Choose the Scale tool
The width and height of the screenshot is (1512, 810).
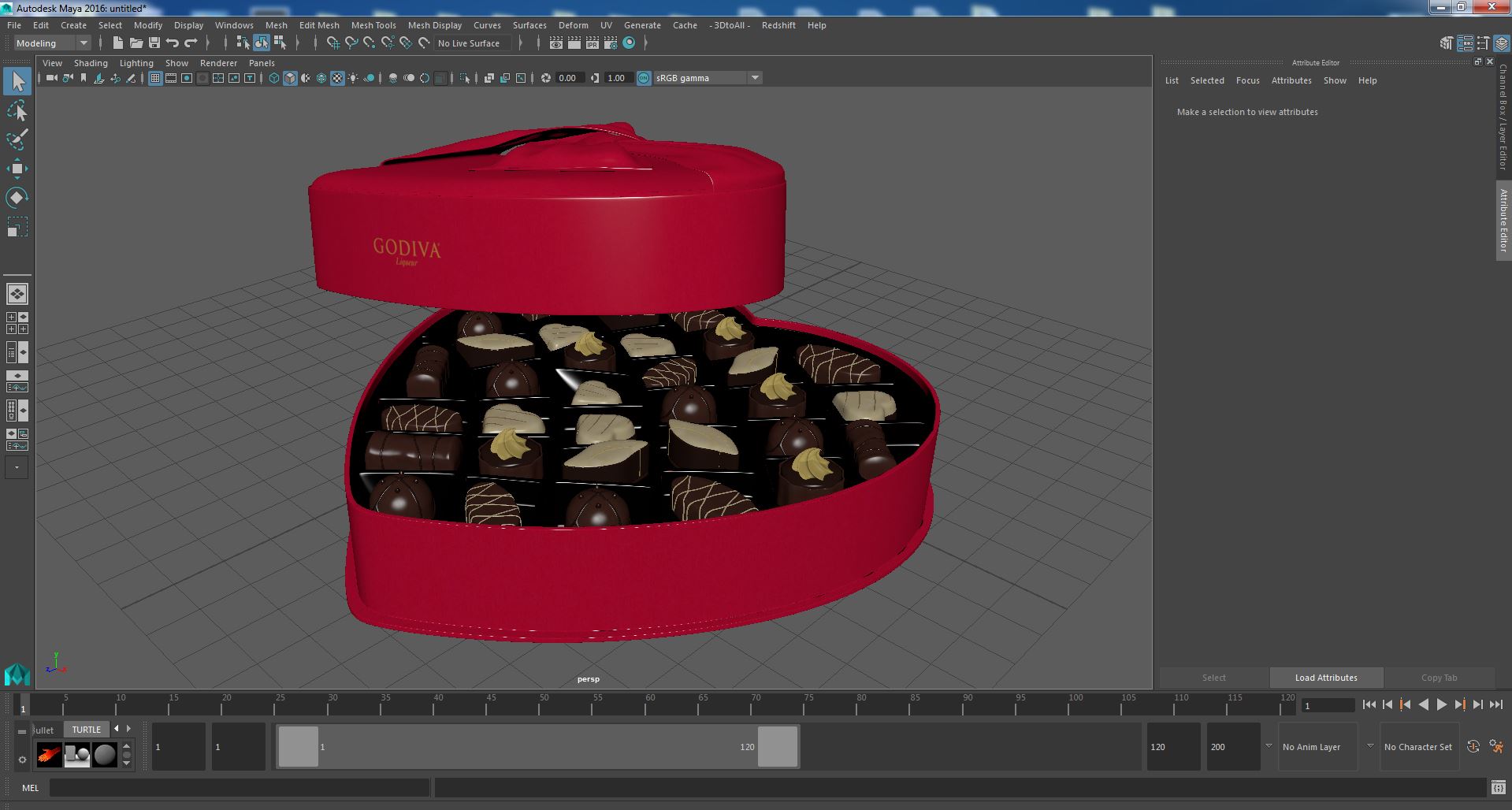(17, 227)
